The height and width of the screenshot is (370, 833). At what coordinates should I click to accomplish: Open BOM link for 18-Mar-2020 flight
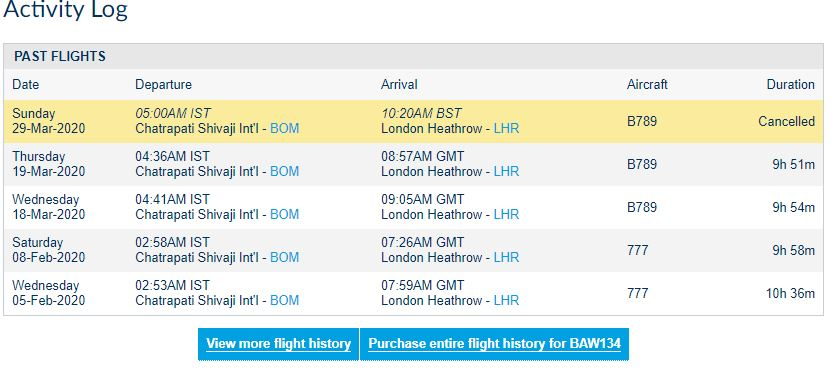point(285,215)
